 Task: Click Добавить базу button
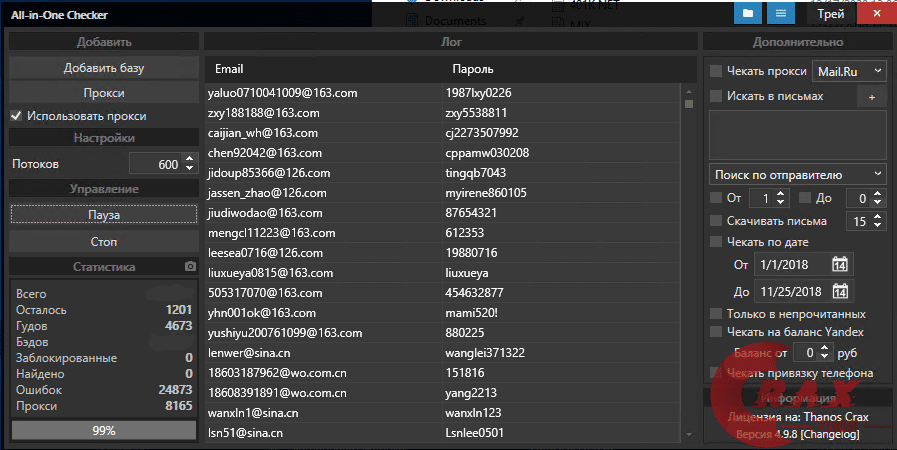point(104,67)
